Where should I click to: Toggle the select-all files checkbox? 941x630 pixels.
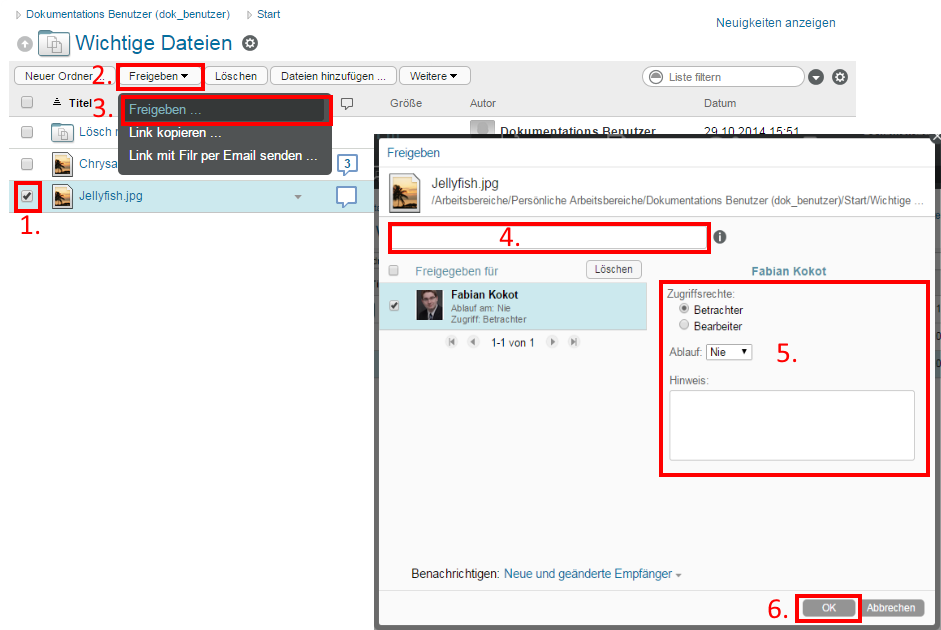tap(27, 102)
